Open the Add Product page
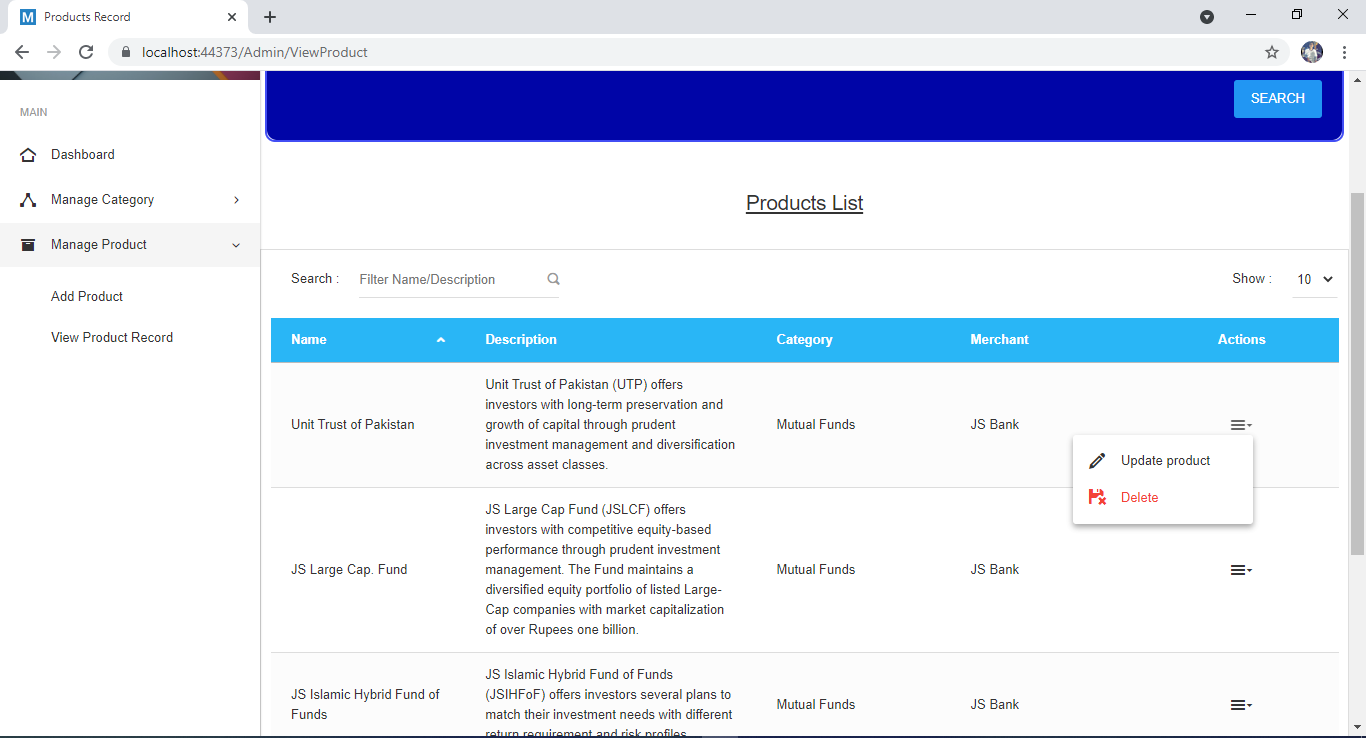This screenshot has width=1366, height=738. [x=87, y=297]
